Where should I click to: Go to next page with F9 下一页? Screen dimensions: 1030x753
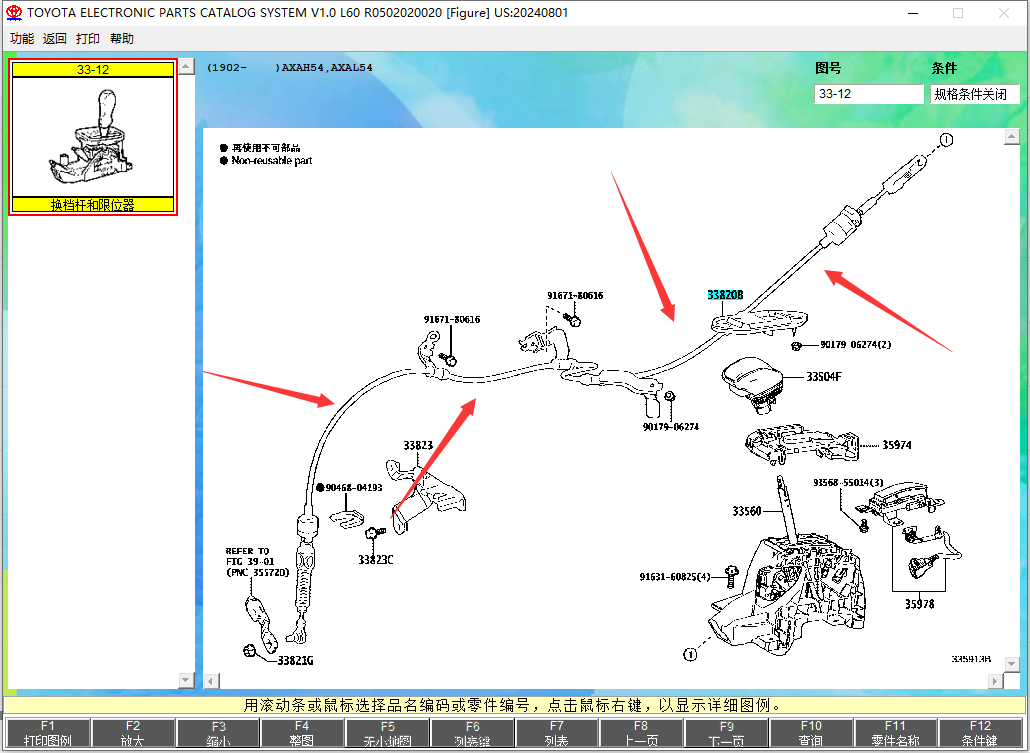tap(726, 733)
